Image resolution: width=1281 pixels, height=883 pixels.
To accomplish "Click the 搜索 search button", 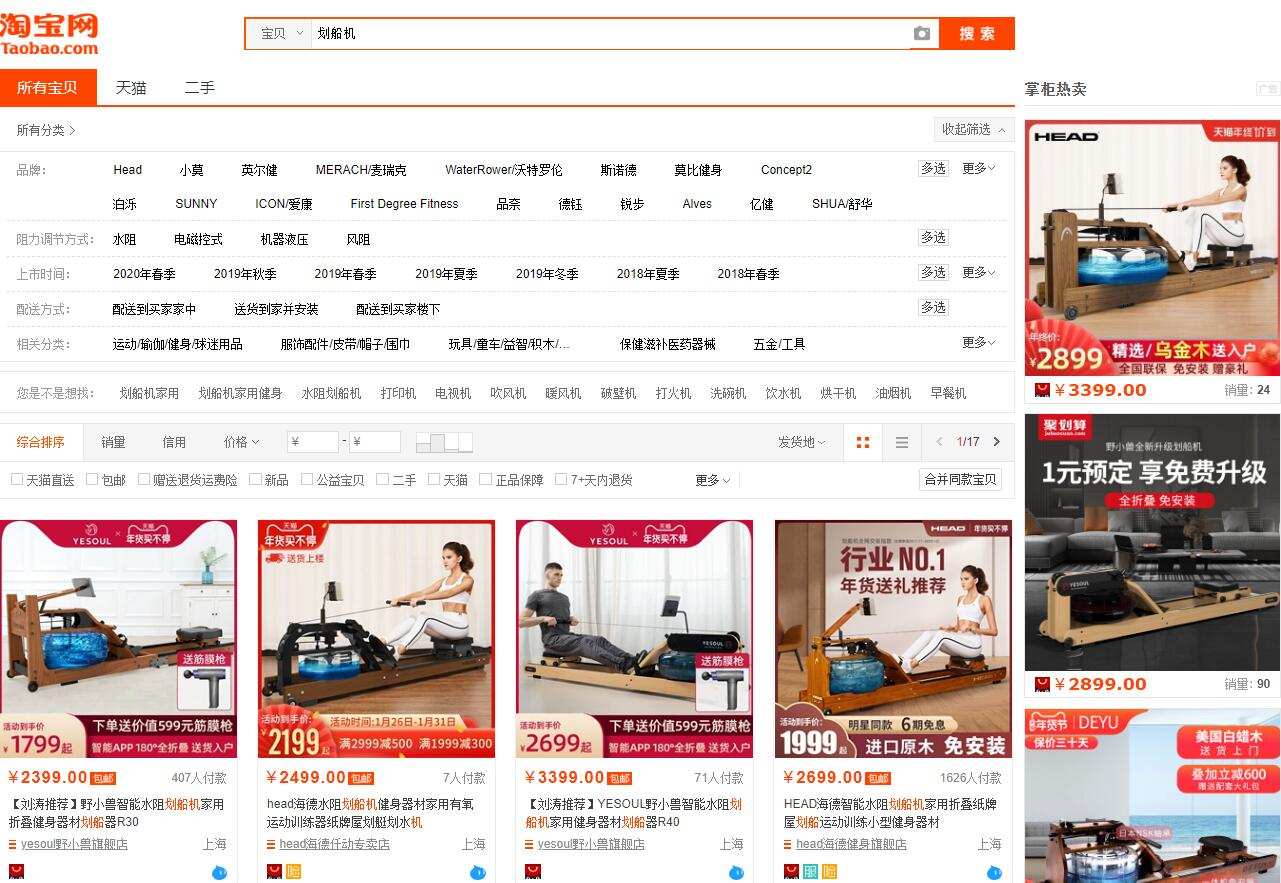I will pos(975,33).
